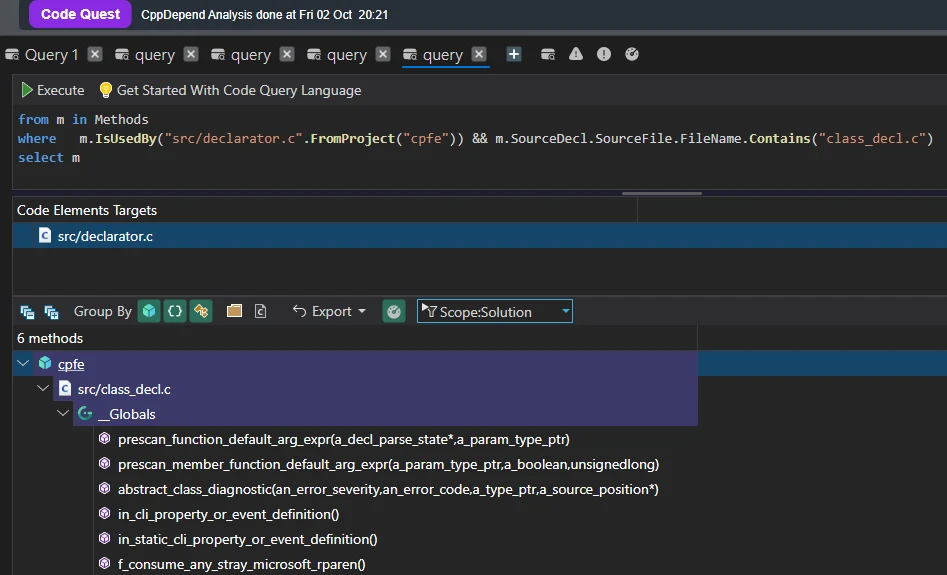Select prescan_member_function_default_arg_expr method

(x=388, y=464)
